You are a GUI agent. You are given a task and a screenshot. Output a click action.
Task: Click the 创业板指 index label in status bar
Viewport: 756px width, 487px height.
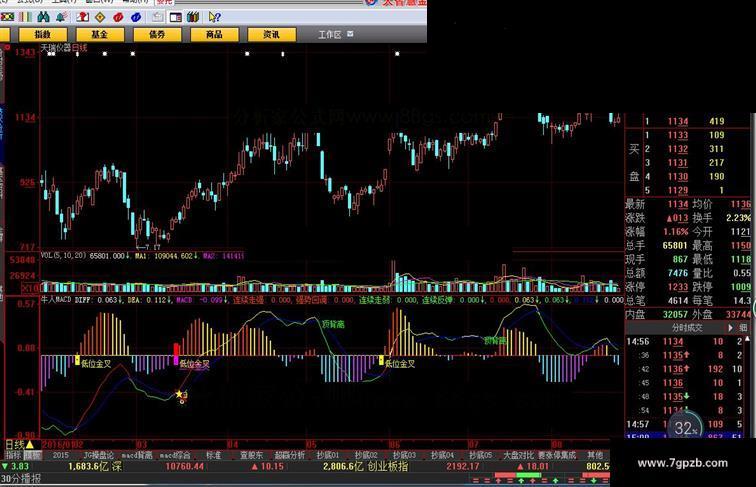(387, 466)
